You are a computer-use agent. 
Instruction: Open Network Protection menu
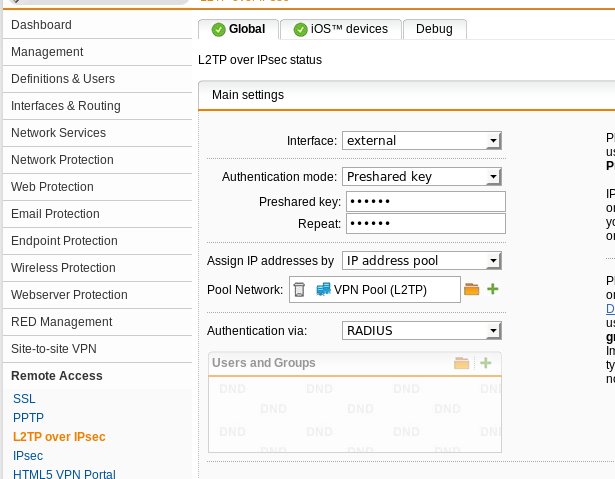(97, 160)
